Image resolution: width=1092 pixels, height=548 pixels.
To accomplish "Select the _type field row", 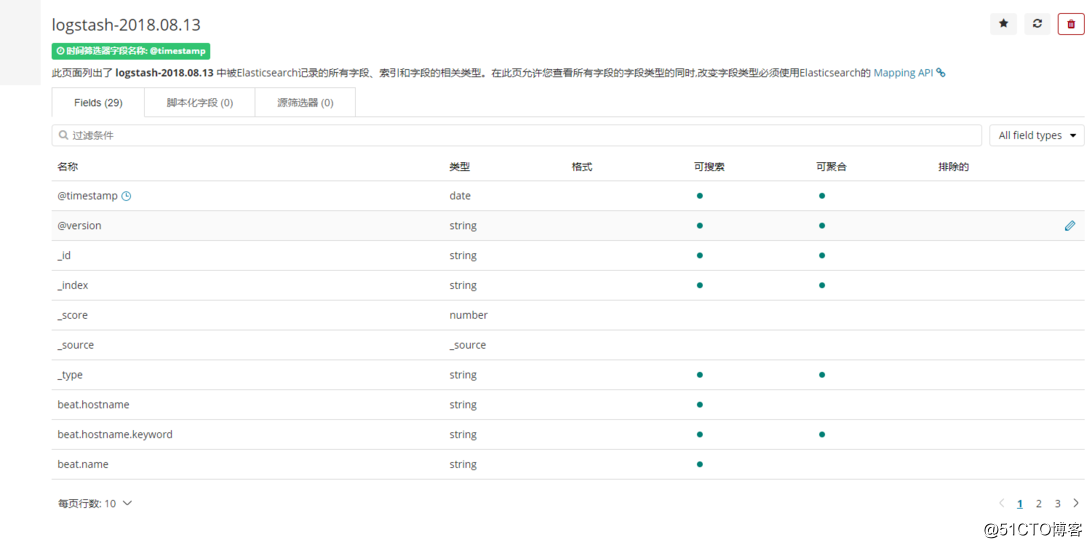I will [x=568, y=375].
